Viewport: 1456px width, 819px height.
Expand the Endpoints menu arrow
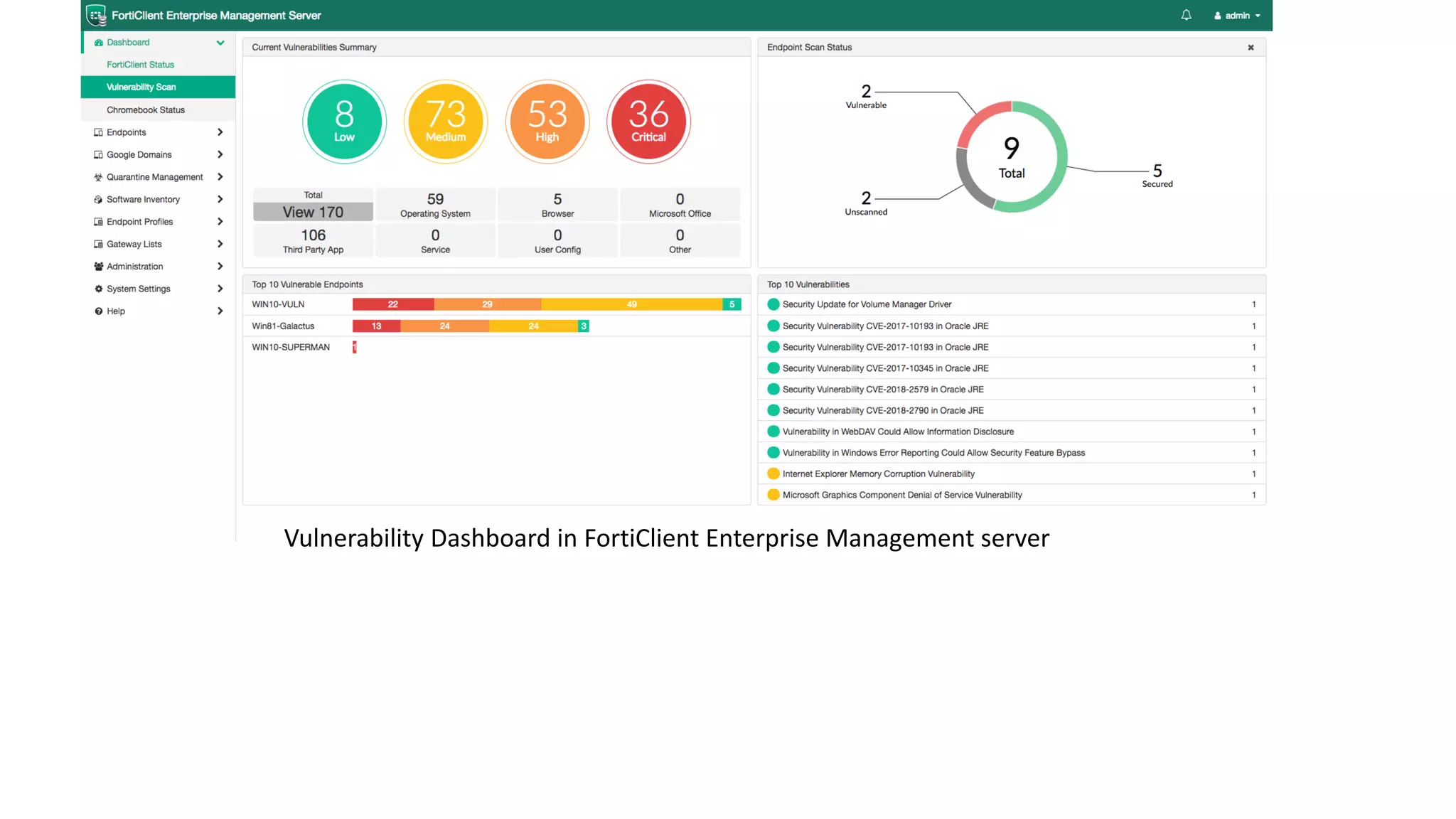pos(220,132)
